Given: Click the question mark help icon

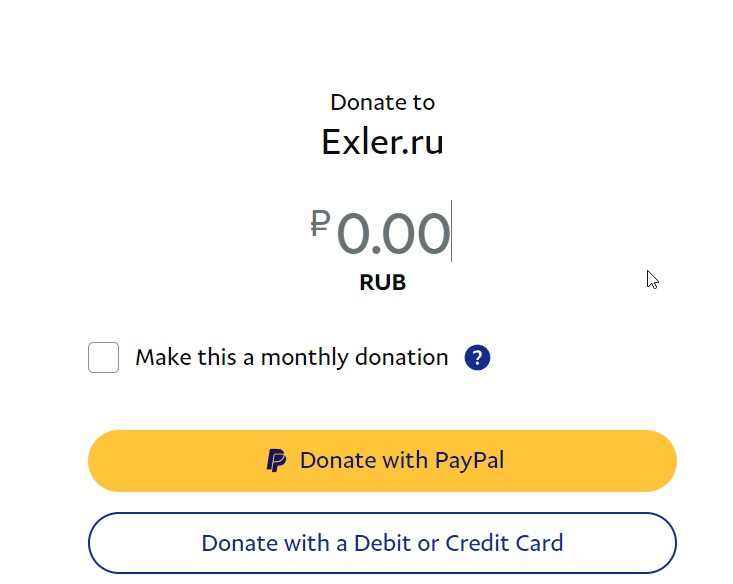Looking at the screenshot, I should coord(477,358).
